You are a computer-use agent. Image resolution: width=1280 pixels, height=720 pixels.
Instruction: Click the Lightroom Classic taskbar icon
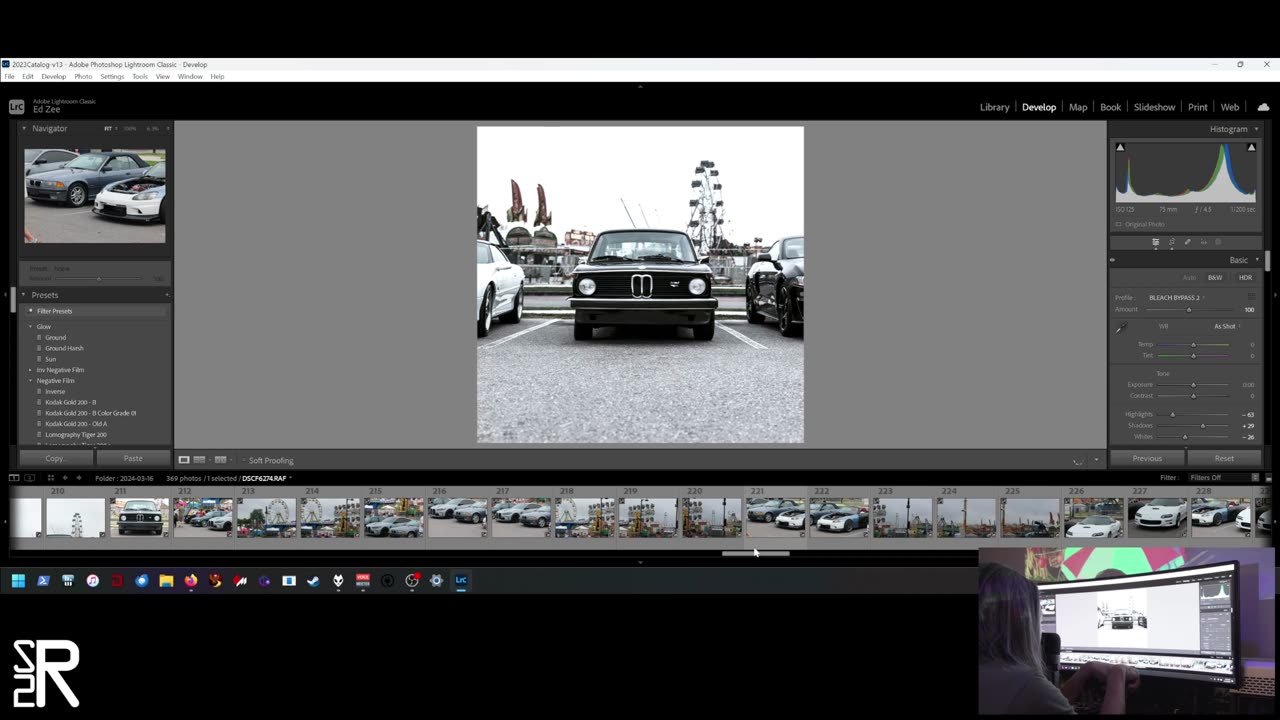point(461,580)
